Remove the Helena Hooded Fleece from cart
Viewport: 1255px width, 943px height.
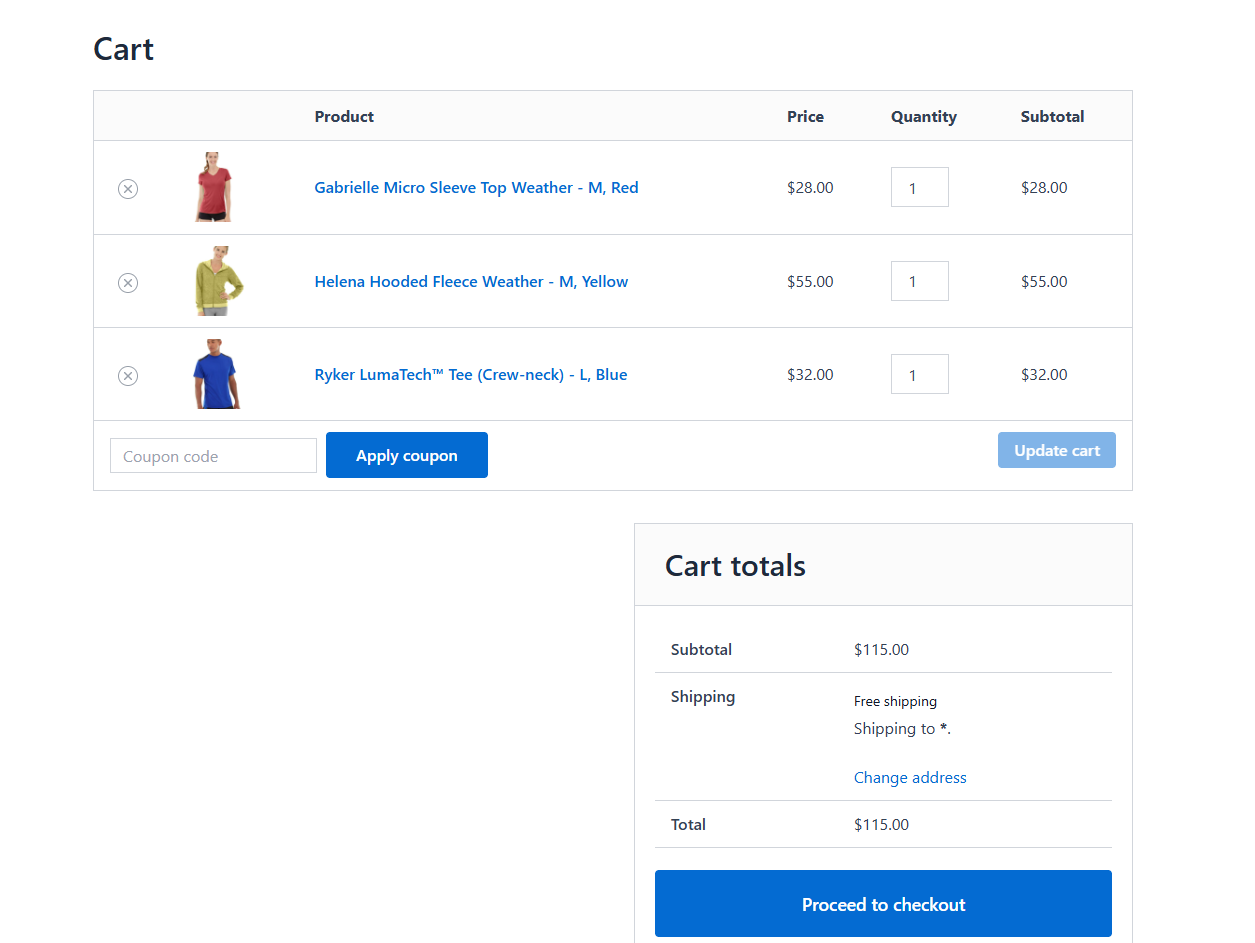pyautogui.click(x=127, y=282)
